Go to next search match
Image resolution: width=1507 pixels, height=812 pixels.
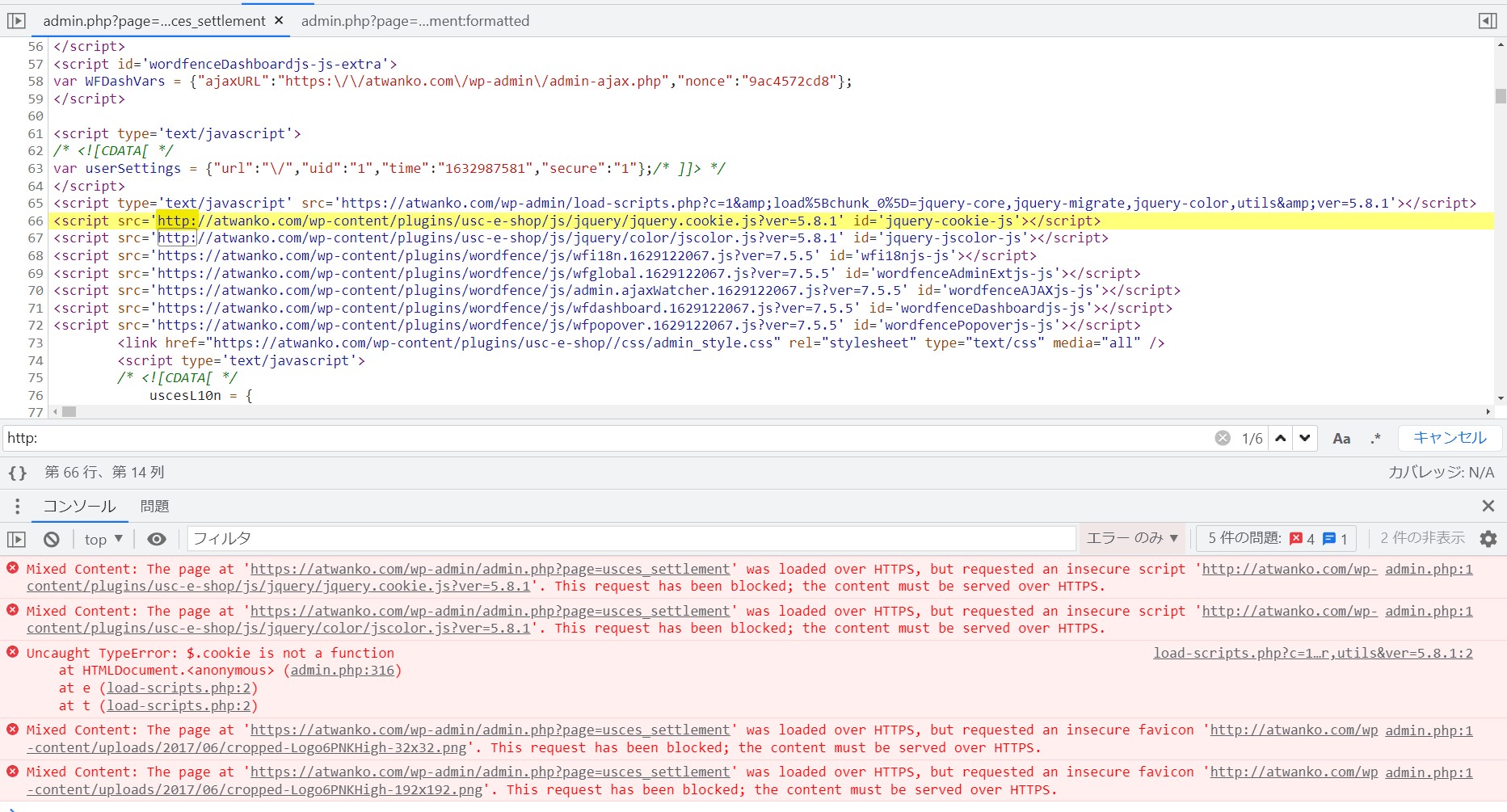(1305, 438)
